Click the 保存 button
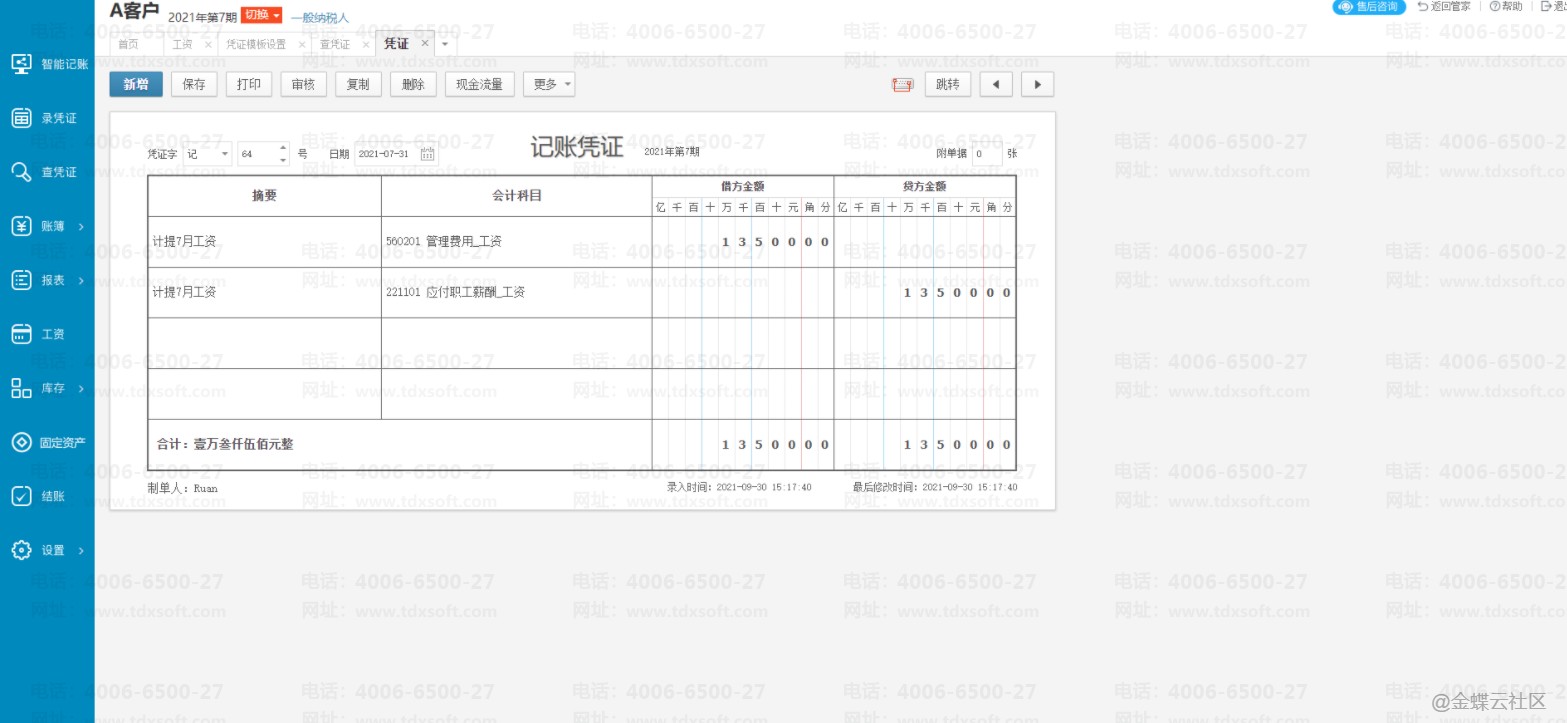The image size is (1567, 723). [194, 85]
